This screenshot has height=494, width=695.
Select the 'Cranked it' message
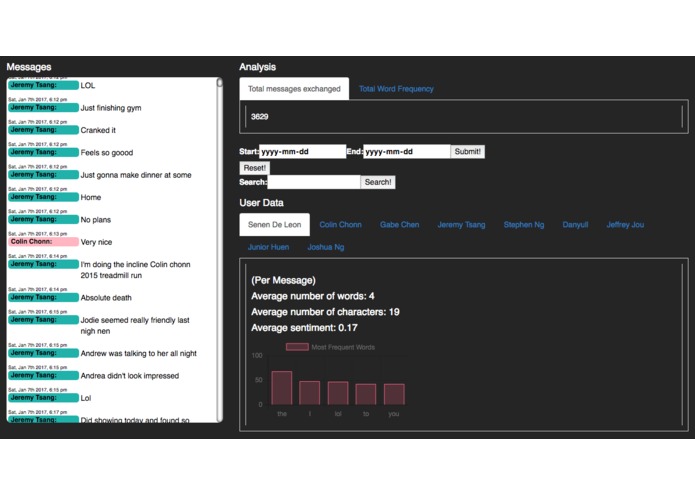pyautogui.click(x=98, y=130)
